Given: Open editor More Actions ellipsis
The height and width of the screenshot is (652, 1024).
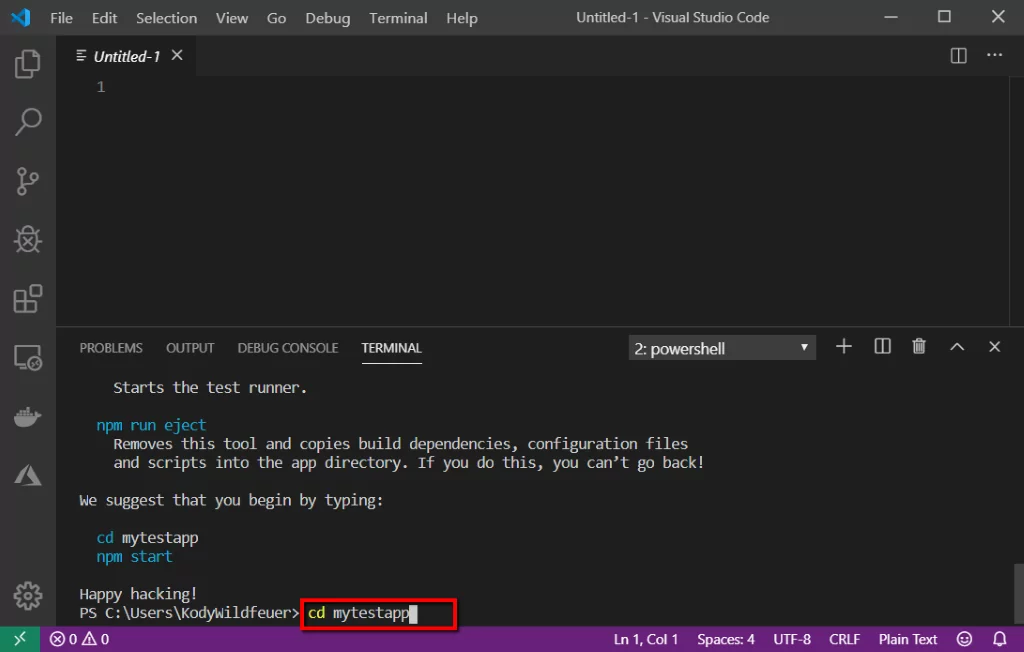Looking at the screenshot, I should click(x=994, y=55).
